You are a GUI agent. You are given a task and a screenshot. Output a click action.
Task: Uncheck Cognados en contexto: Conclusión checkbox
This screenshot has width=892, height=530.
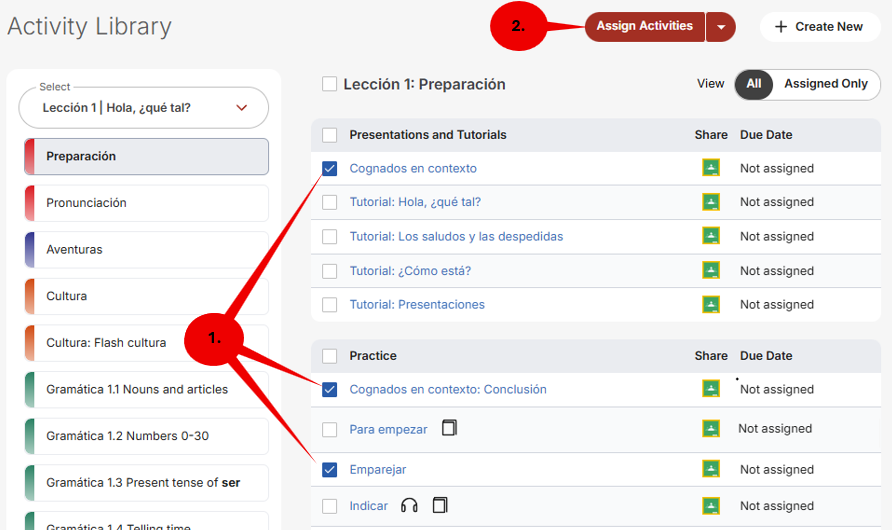[x=329, y=390]
